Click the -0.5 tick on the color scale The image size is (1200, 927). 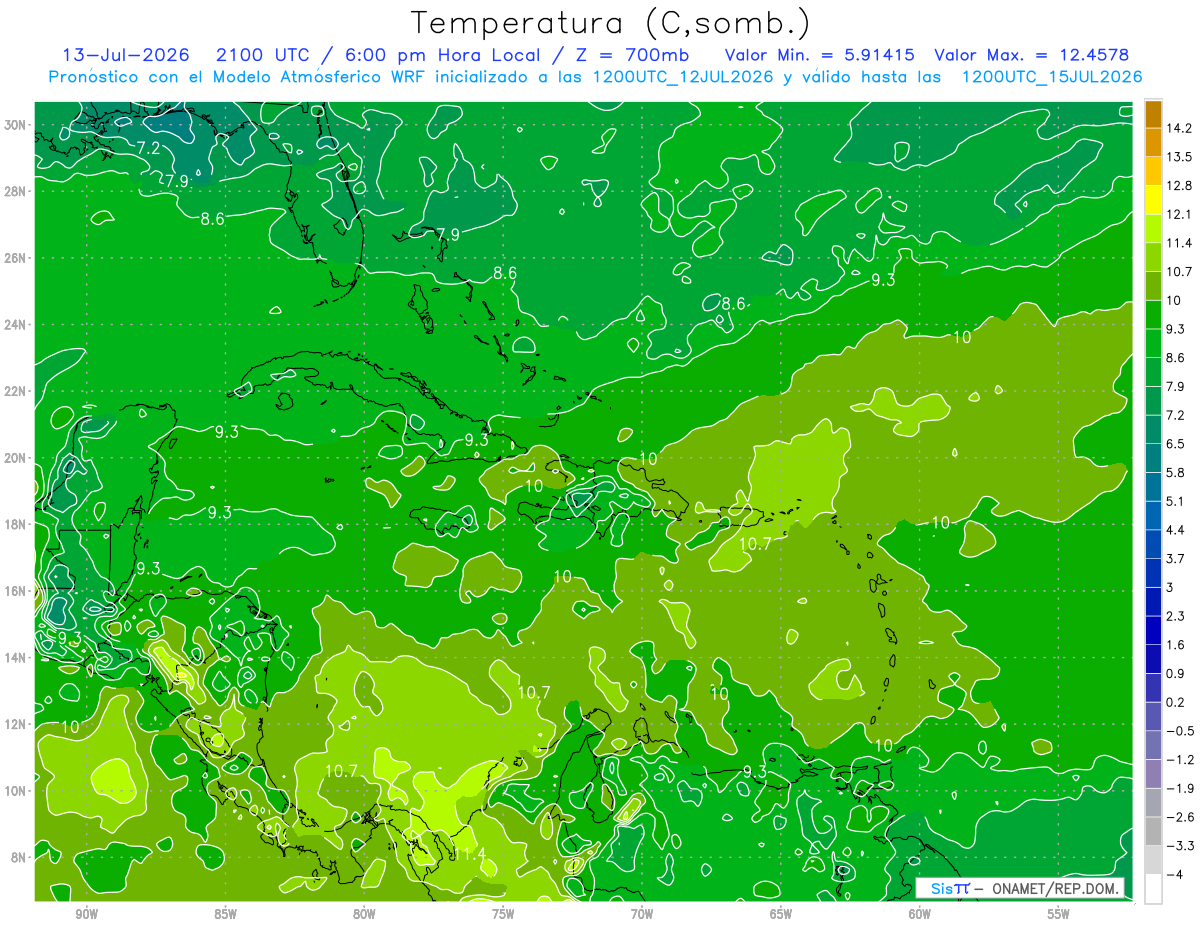pyautogui.click(x=1180, y=731)
